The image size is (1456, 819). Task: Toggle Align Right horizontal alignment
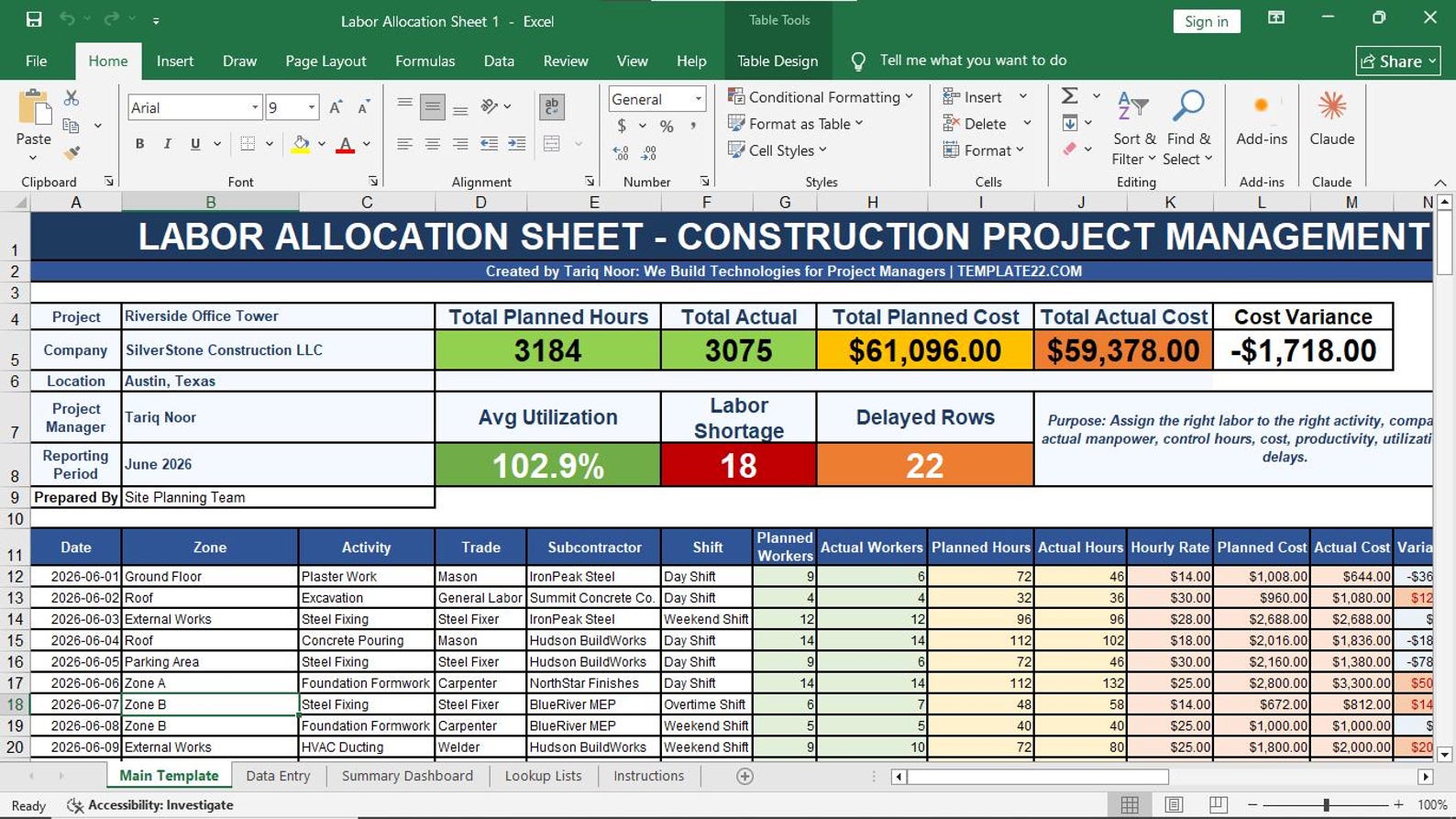pos(460,144)
